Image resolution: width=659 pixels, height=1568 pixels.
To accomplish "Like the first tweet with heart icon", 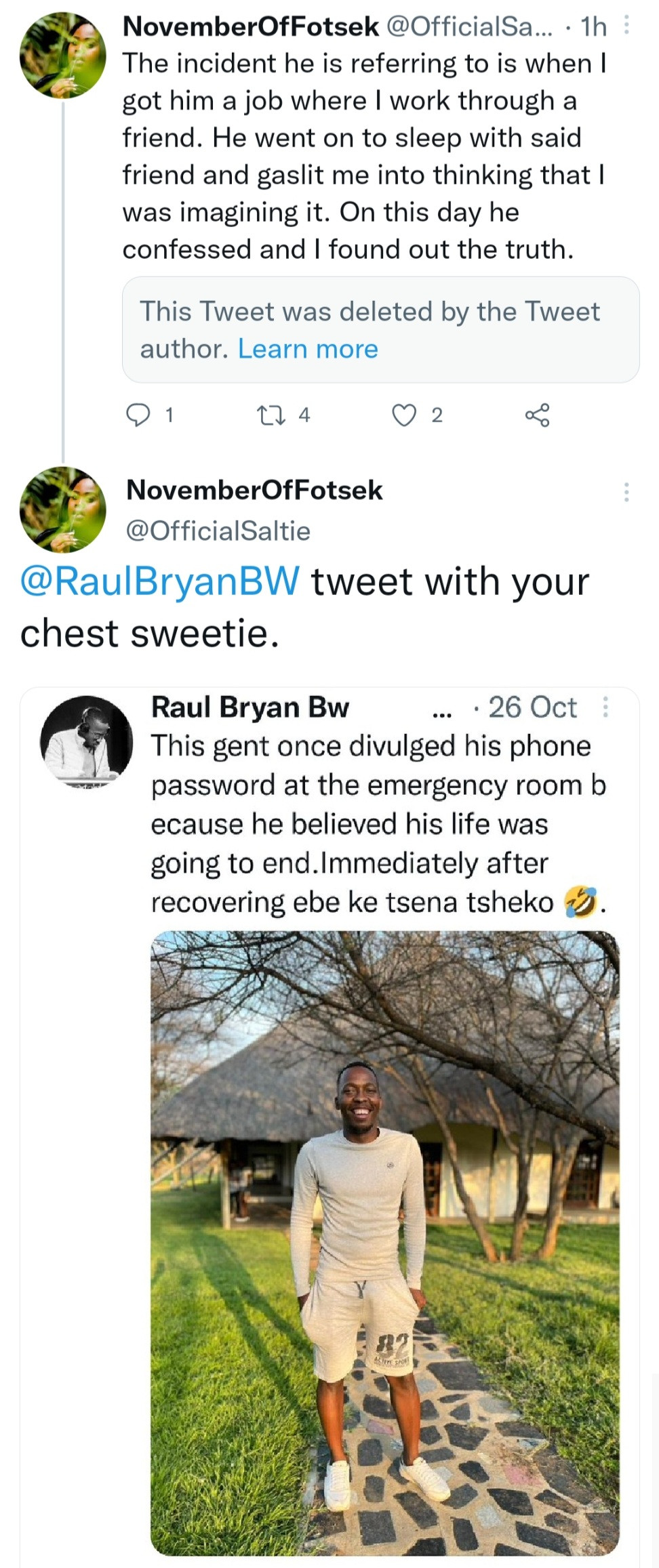I will tap(404, 414).
